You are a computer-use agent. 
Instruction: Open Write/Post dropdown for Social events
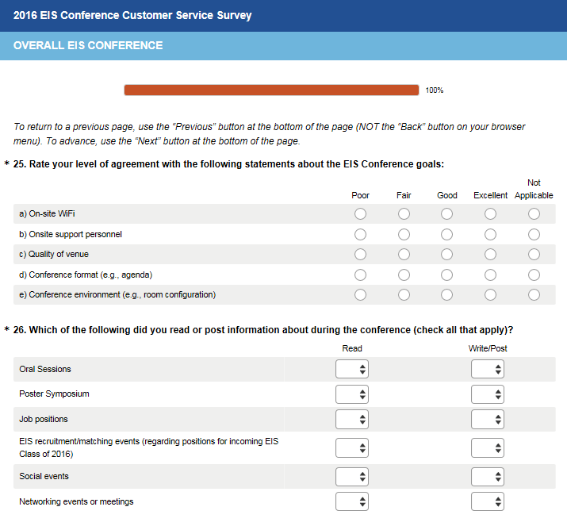pyautogui.click(x=487, y=477)
